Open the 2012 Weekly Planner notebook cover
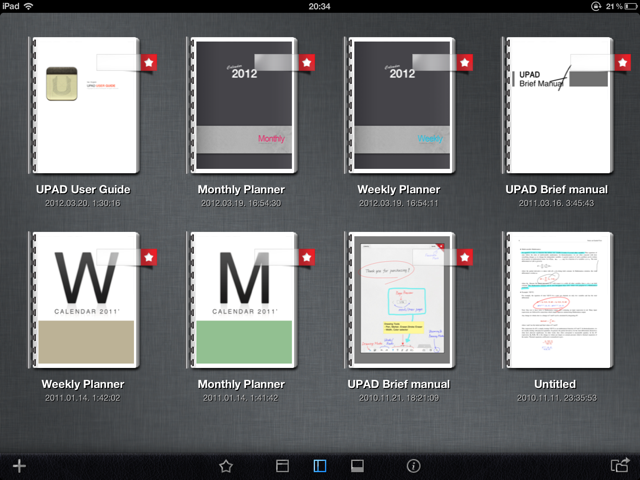 pyautogui.click(x=400, y=105)
